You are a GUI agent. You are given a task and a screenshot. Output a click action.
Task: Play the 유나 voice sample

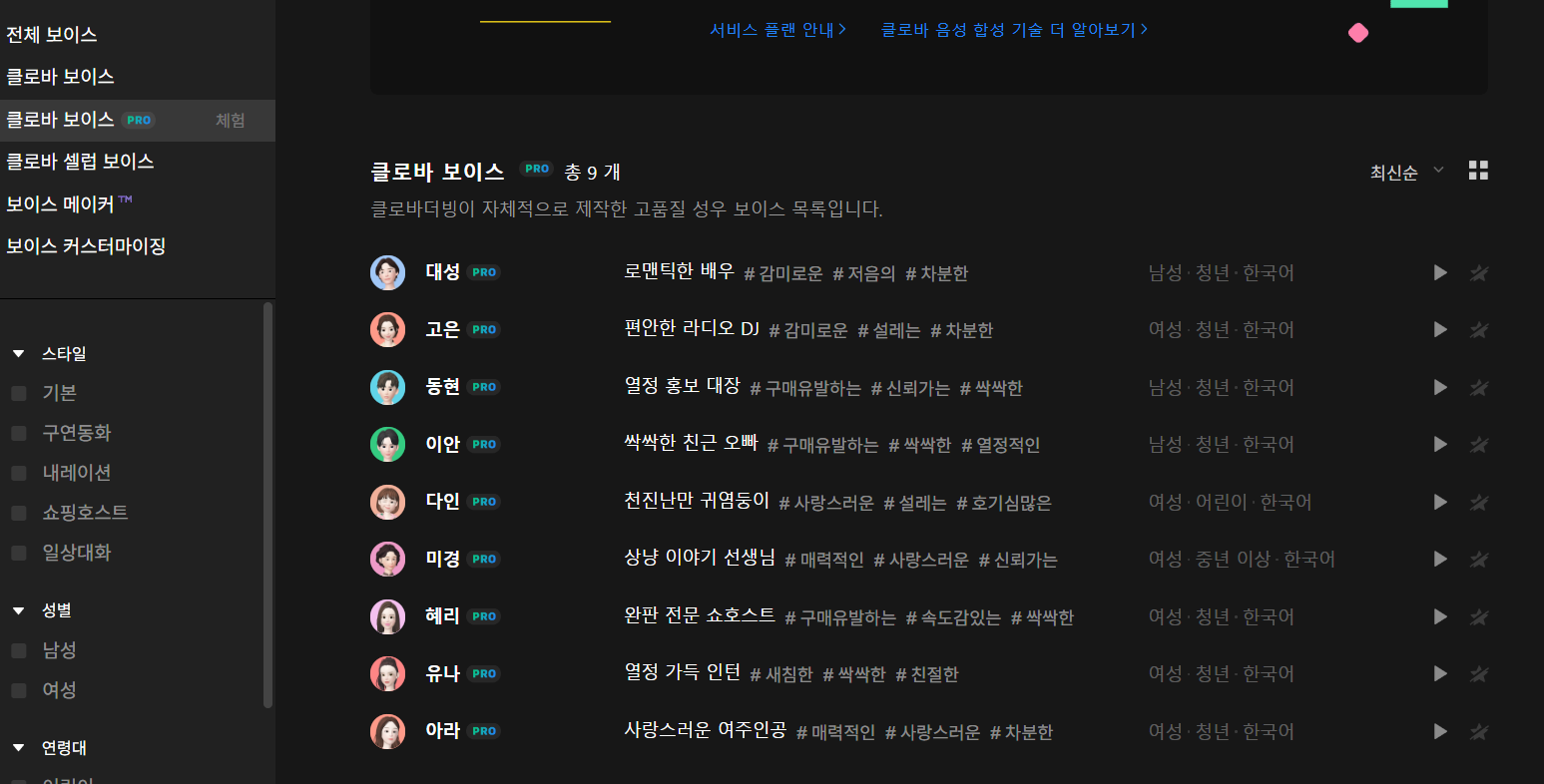[1440, 673]
